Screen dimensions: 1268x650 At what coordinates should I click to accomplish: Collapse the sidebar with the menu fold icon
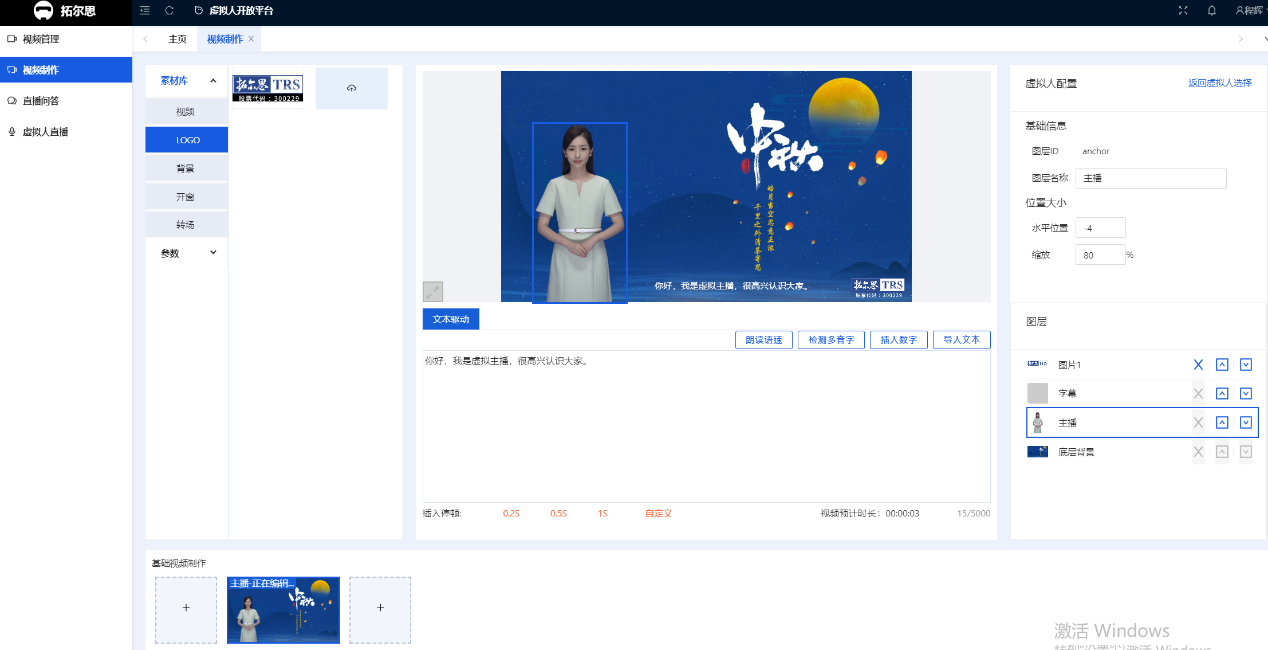[x=145, y=10]
